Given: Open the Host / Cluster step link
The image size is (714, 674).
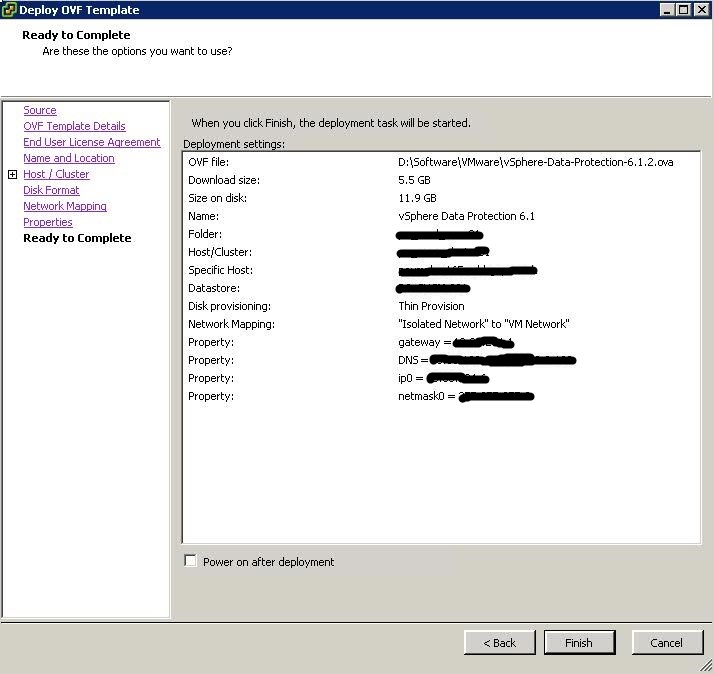Looking at the screenshot, I should pyautogui.click(x=56, y=174).
